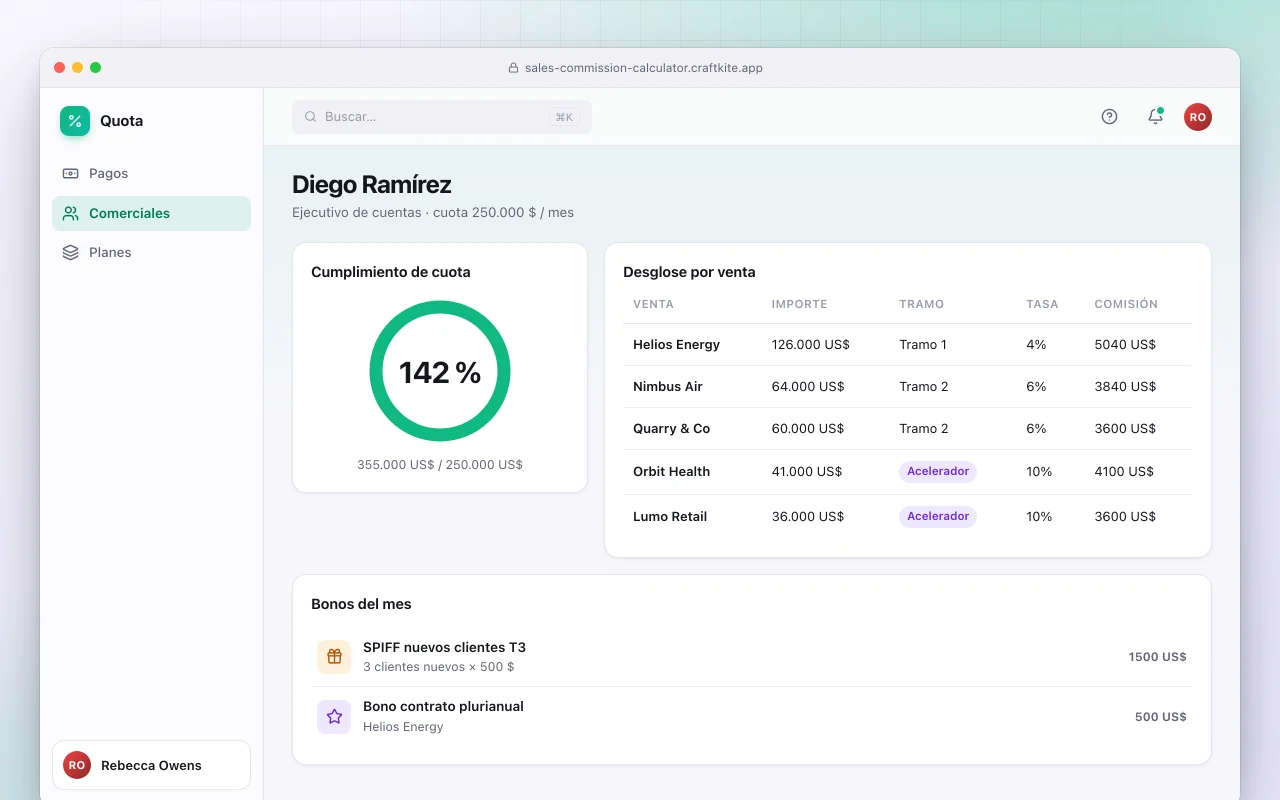Open the notifications bell icon
This screenshot has height=800, width=1280.
(x=1155, y=117)
